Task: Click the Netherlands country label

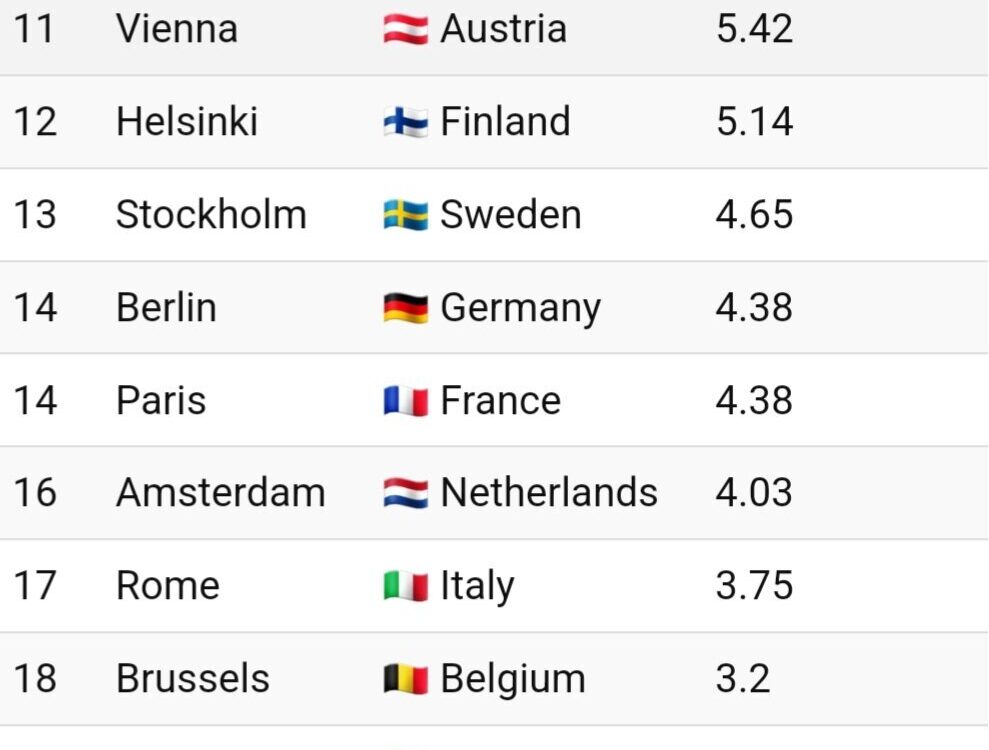Action: tap(549, 493)
